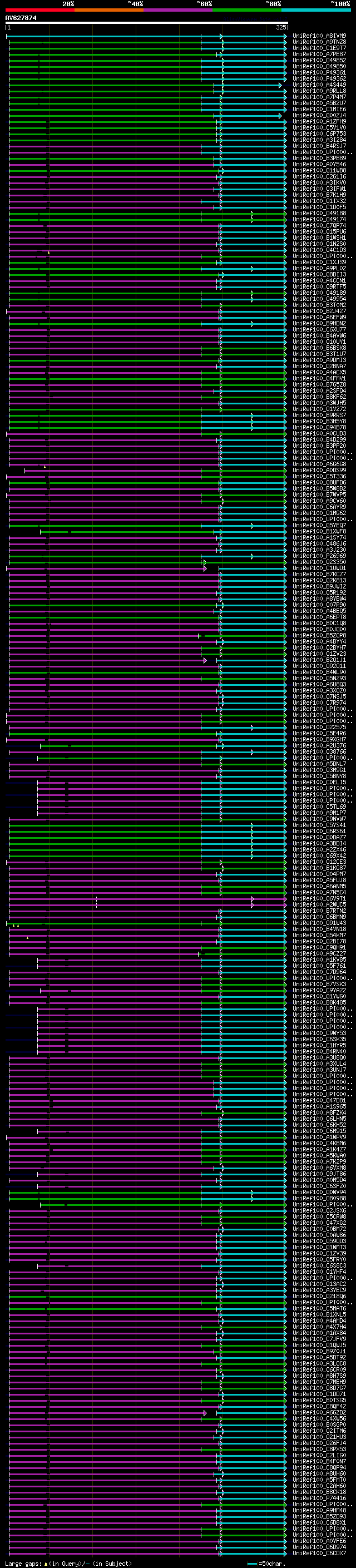Click the UniRef100_B4VN18 label
Viewport: 356px width, 1568px height.
(319, 929)
